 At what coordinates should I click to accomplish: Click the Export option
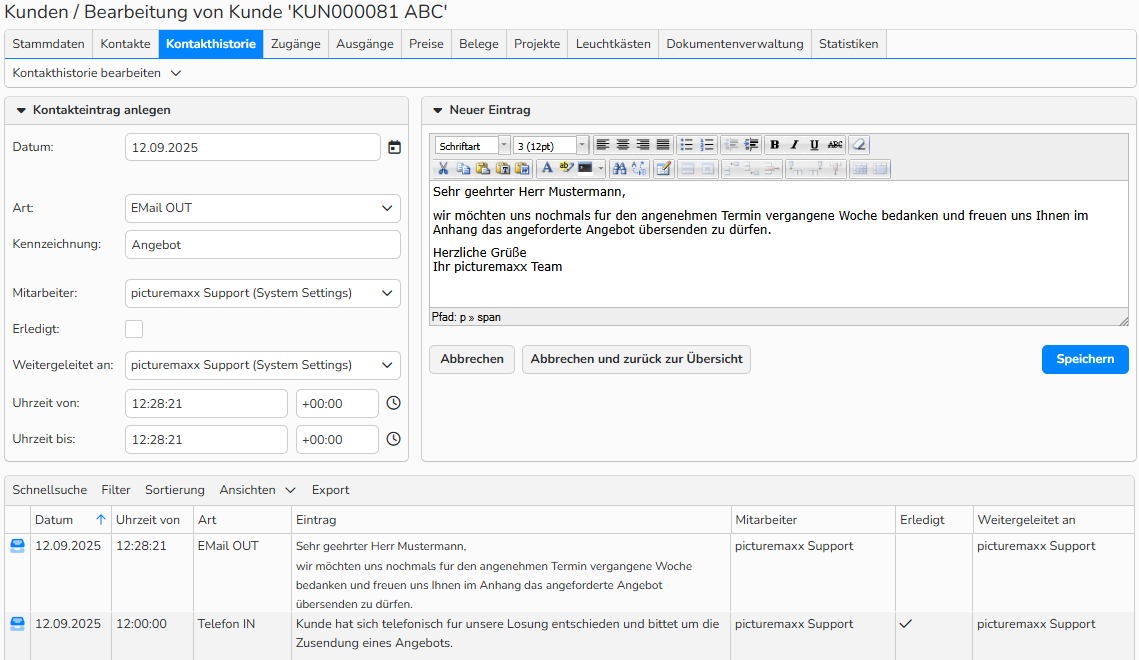[x=331, y=490]
